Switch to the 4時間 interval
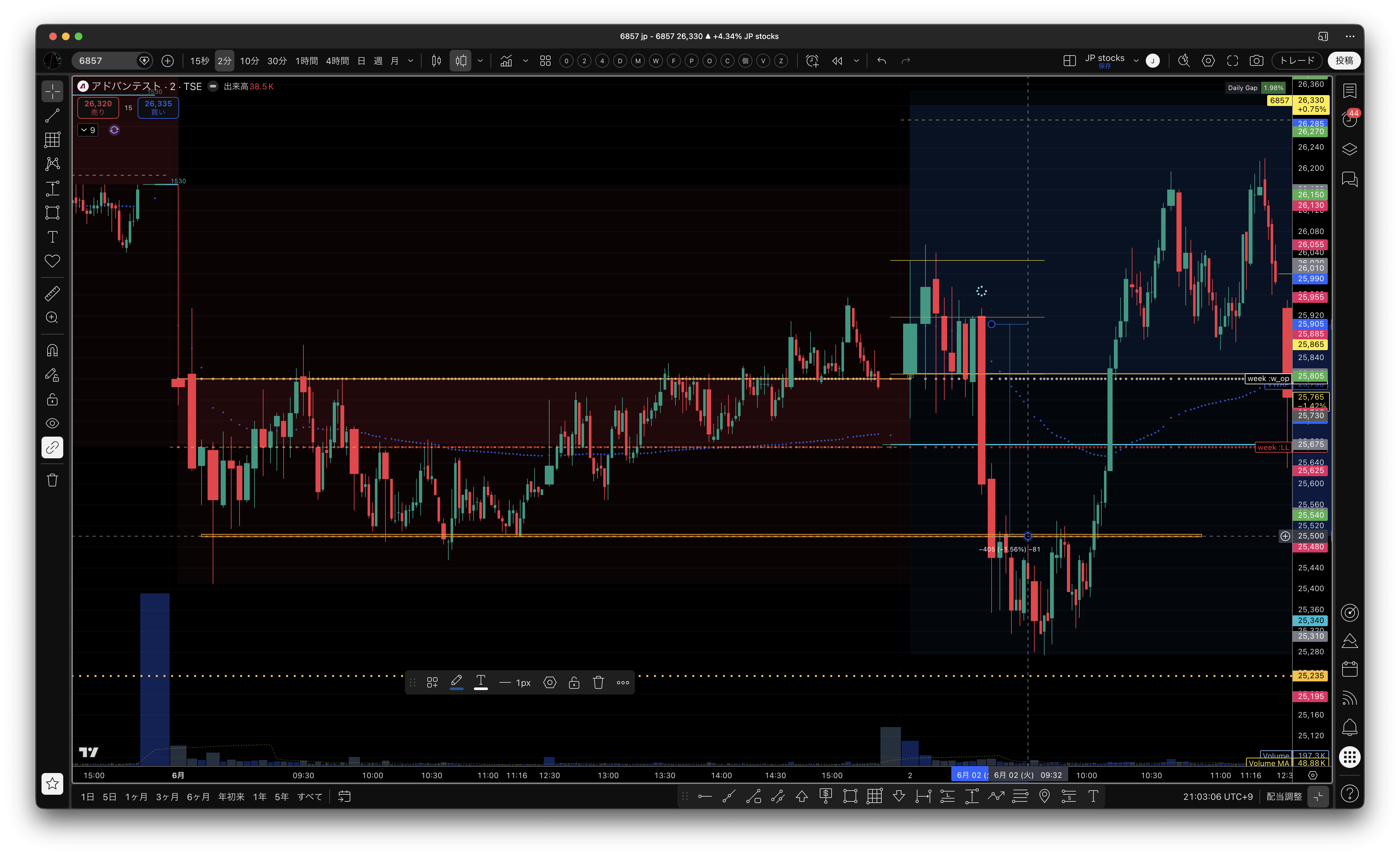Screen dimensions: 1400x856 (338, 61)
